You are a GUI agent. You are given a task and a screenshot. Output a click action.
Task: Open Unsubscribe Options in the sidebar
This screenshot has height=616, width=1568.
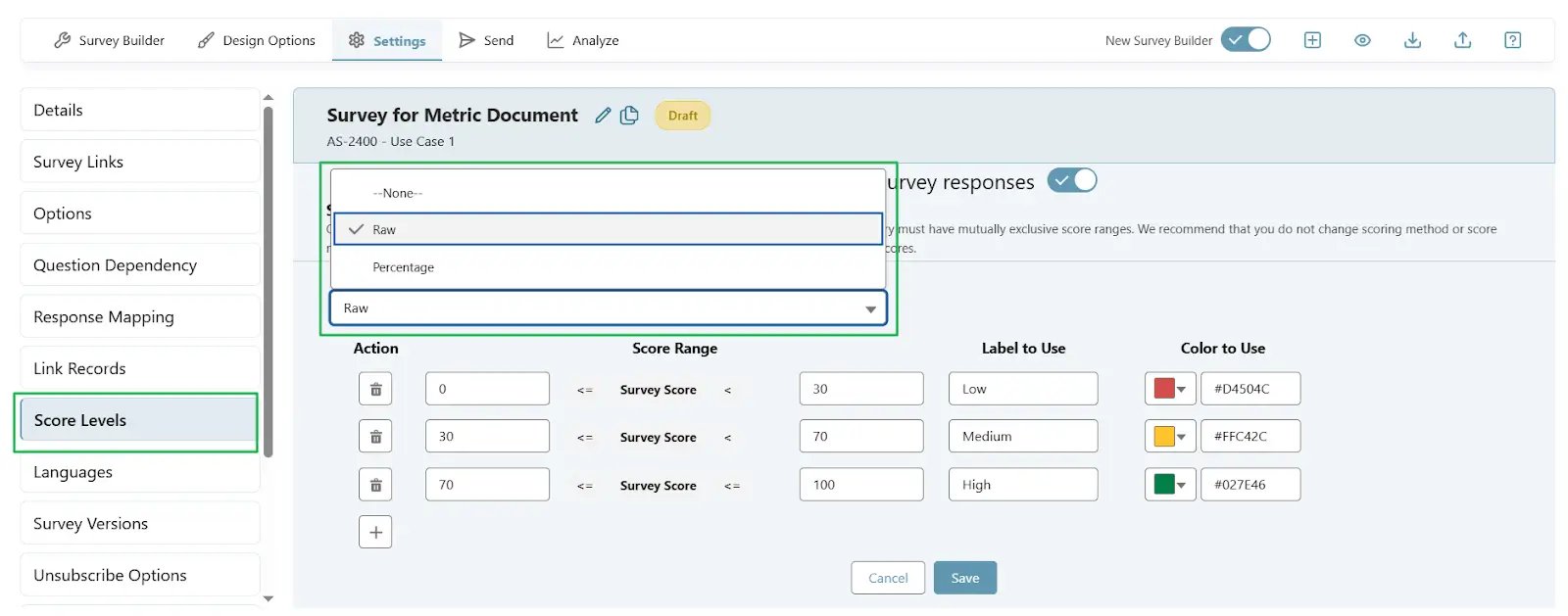click(139, 576)
